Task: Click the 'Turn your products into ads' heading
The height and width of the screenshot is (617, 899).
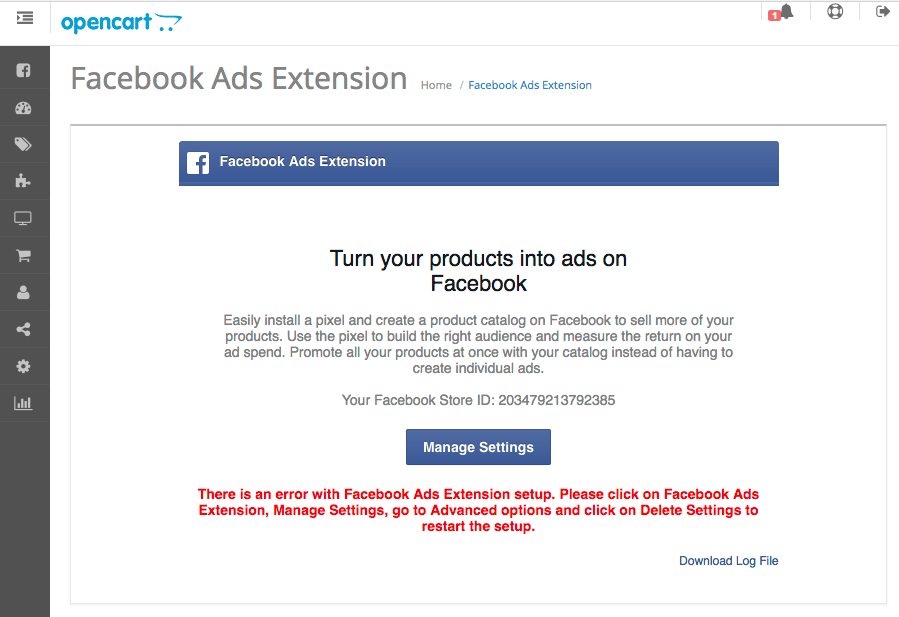Action: tap(478, 271)
